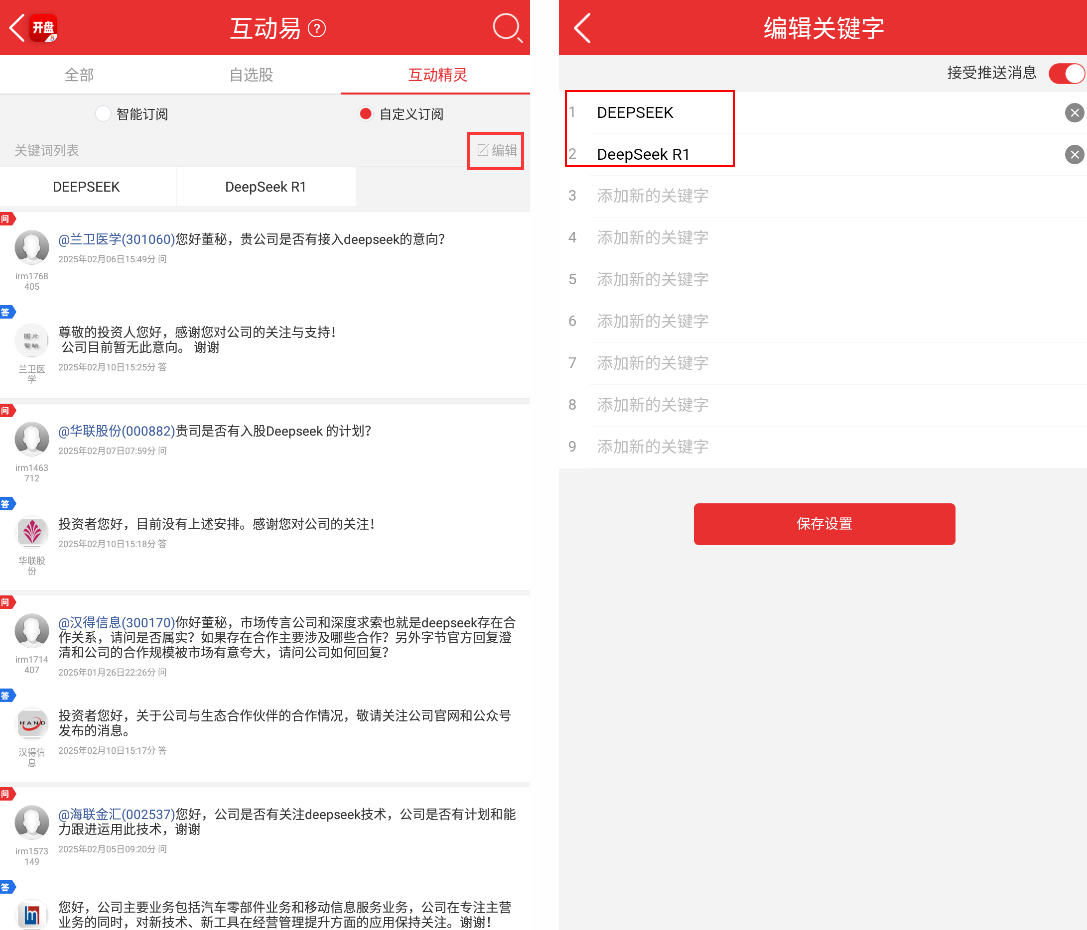1087x930 pixels.
Task: Select the 智能订阅 radio option
Action: (x=103, y=114)
